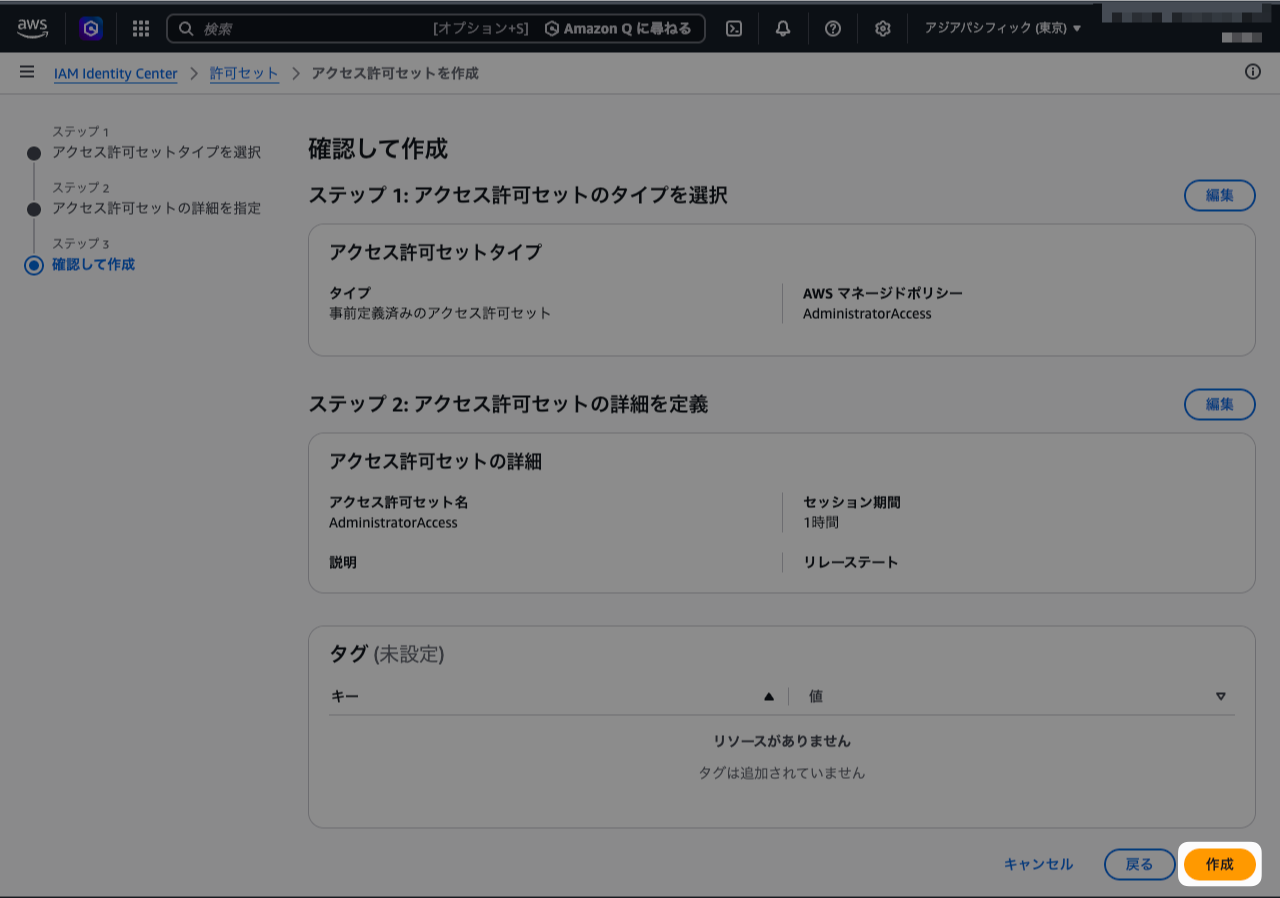Click 戻る to go back
1280x898 pixels.
pyautogui.click(x=1140, y=864)
